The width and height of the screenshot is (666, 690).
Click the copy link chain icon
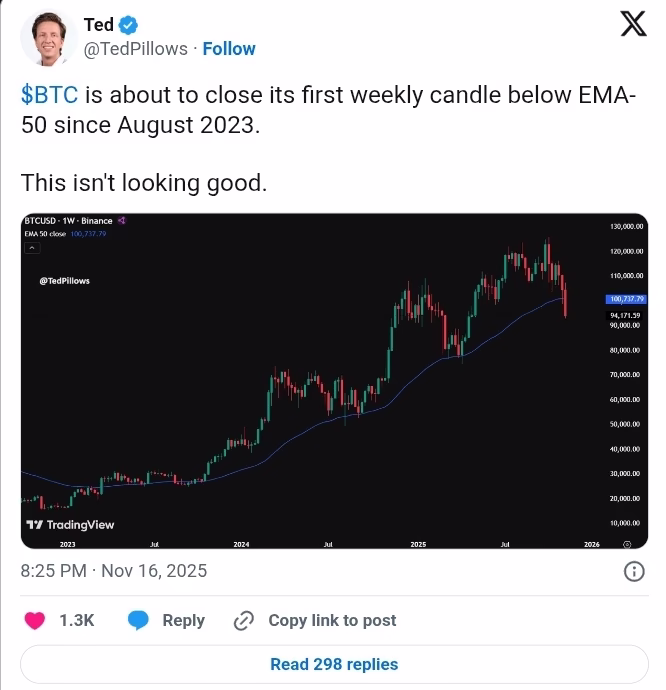243,621
